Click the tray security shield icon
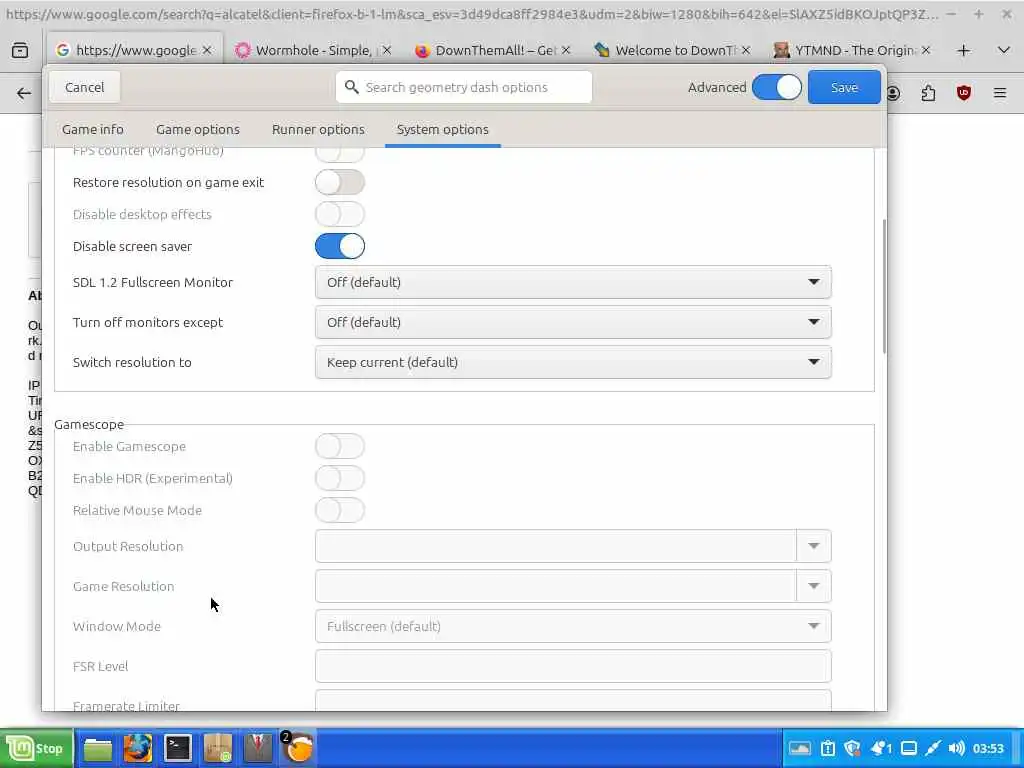The image size is (1024, 768). [x=852, y=748]
